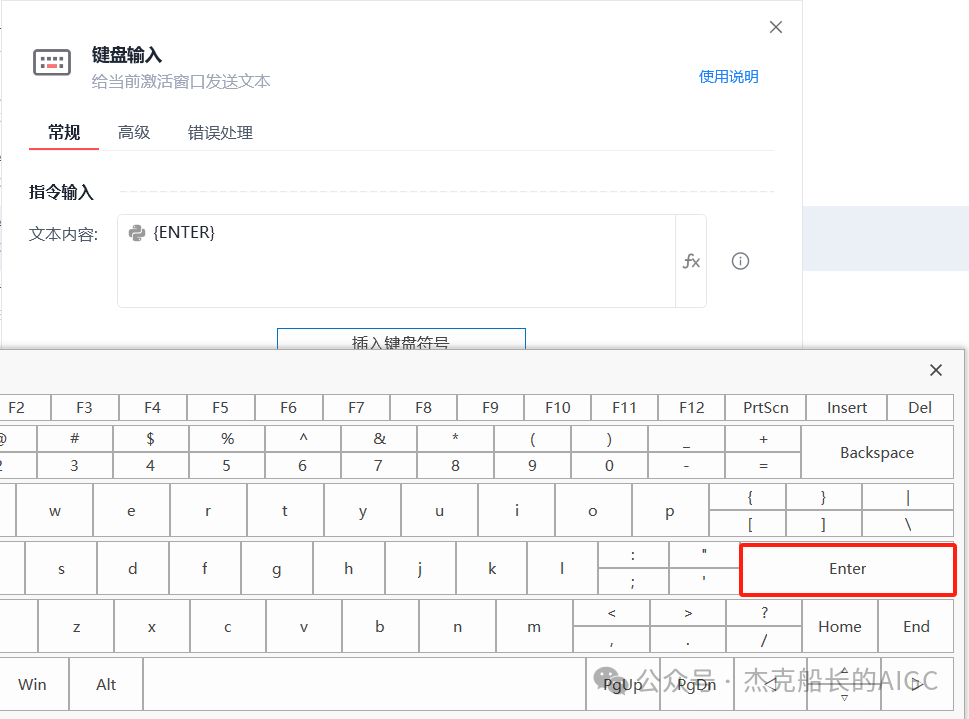The width and height of the screenshot is (969, 719).
Task: Click the letter z key
Action: [76, 626]
